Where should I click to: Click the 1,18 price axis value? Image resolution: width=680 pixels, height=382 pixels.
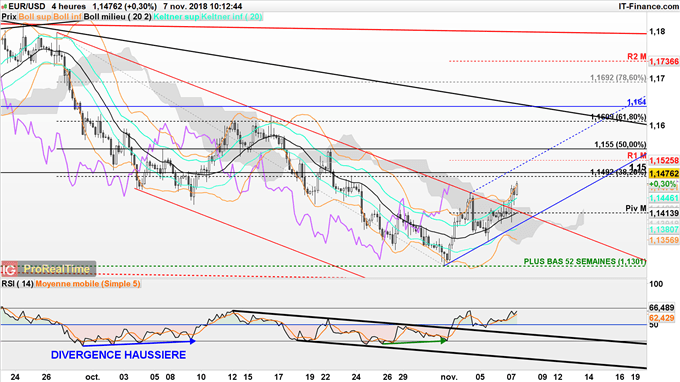(x=657, y=32)
